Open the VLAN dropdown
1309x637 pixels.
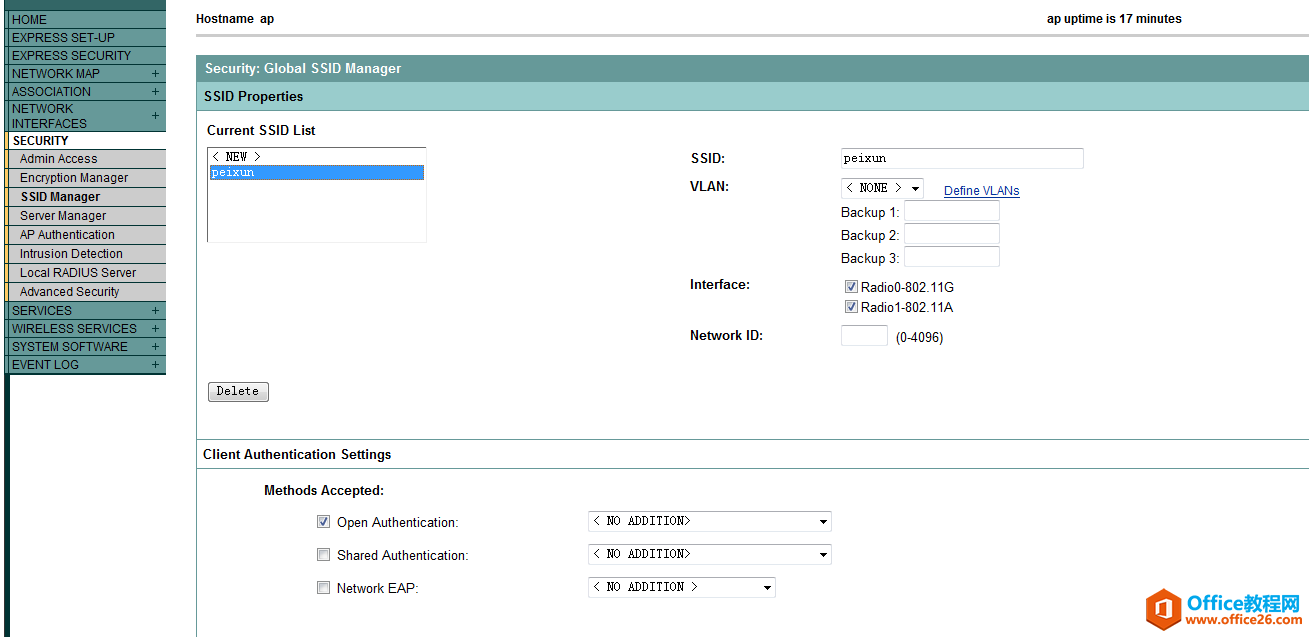[x=881, y=188]
